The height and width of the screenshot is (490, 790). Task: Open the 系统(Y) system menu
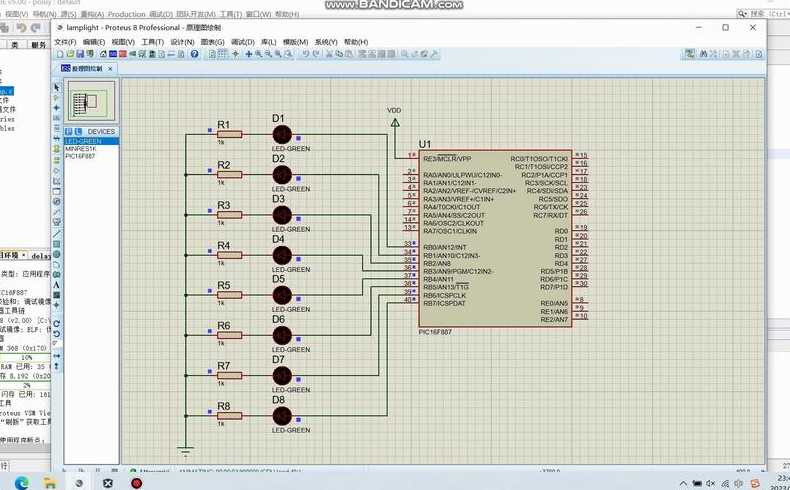[326, 42]
